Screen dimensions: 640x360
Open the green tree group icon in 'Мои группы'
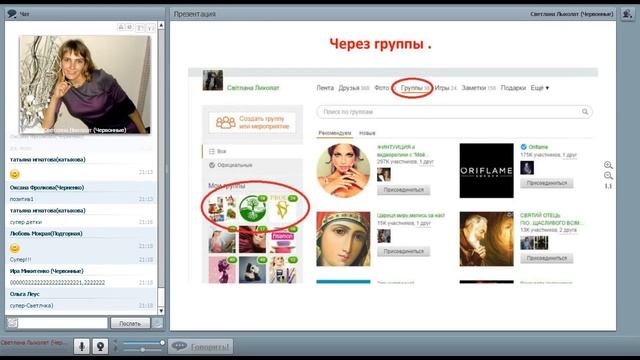point(252,209)
